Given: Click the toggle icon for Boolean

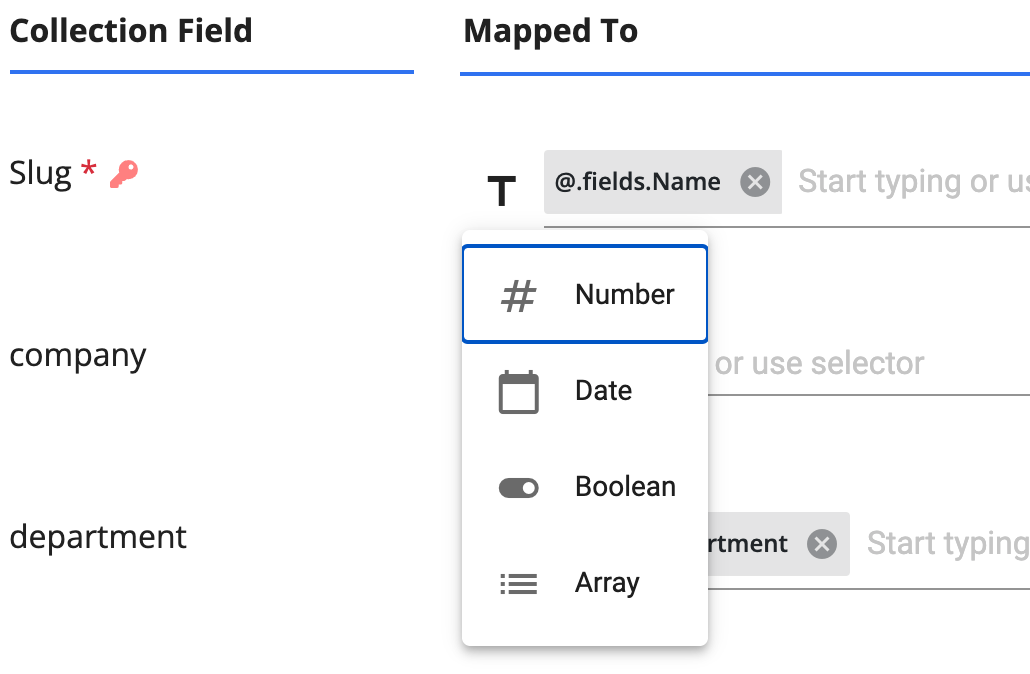Looking at the screenshot, I should (x=518, y=488).
